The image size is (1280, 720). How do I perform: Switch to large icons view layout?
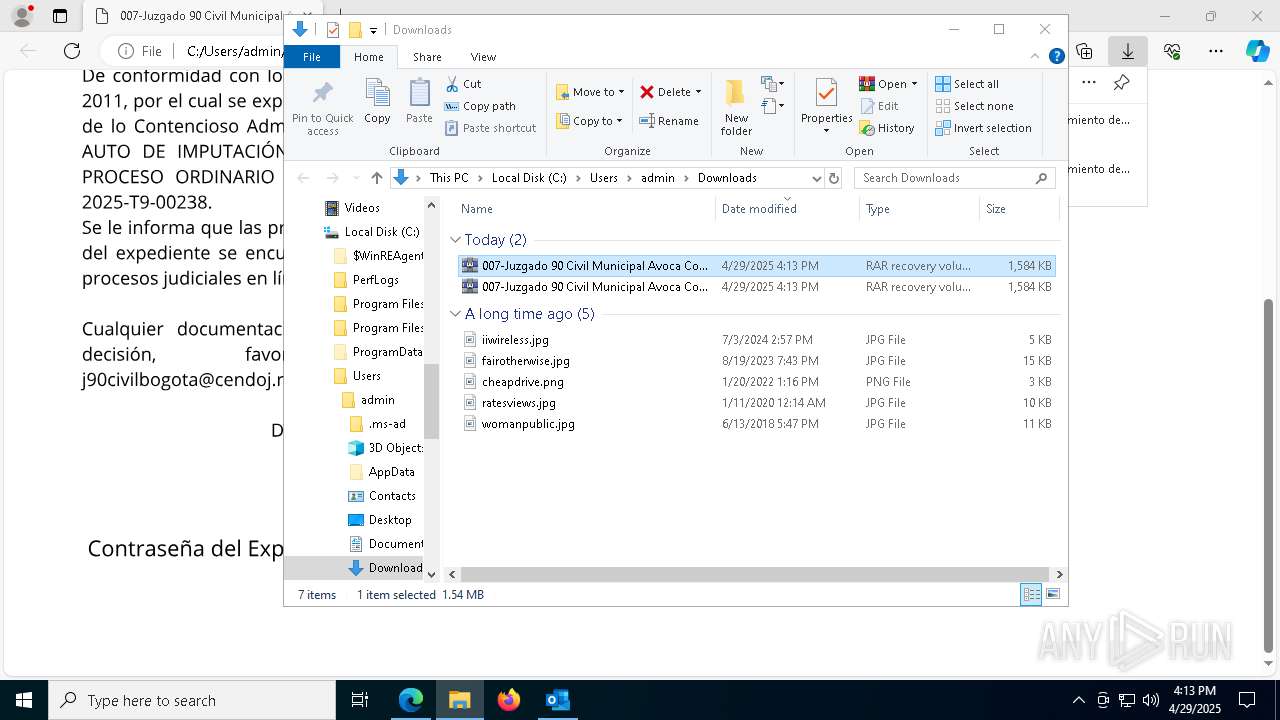pyautogui.click(x=1053, y=594)
